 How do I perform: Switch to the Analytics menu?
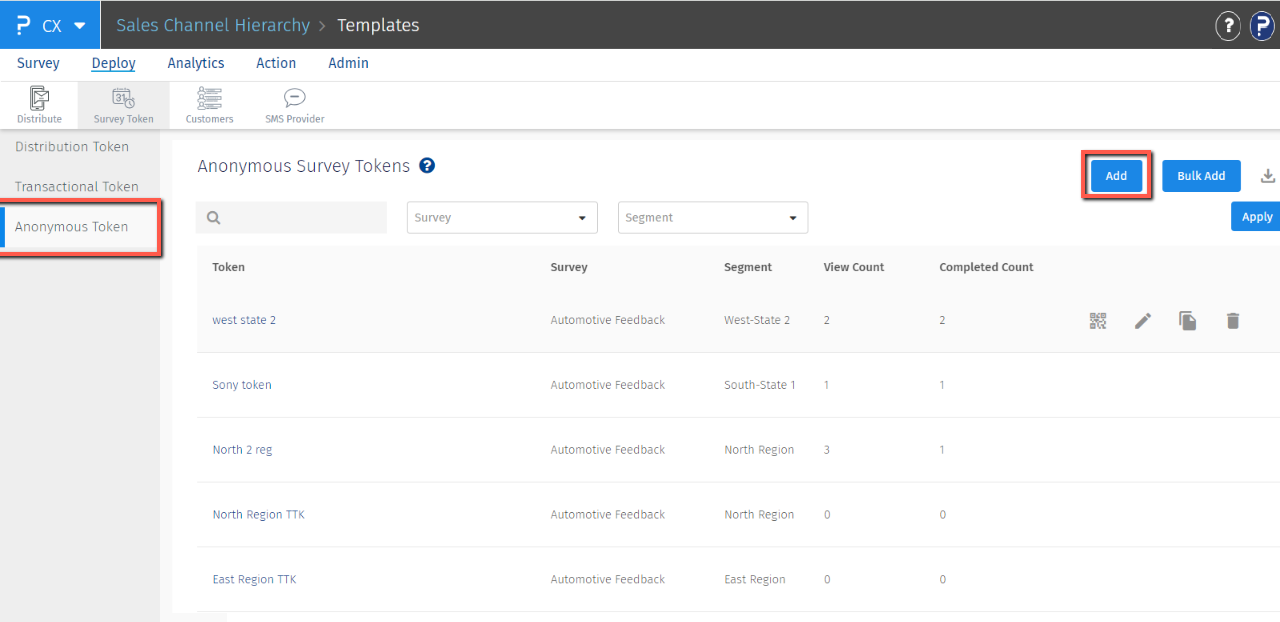(196, 63)
